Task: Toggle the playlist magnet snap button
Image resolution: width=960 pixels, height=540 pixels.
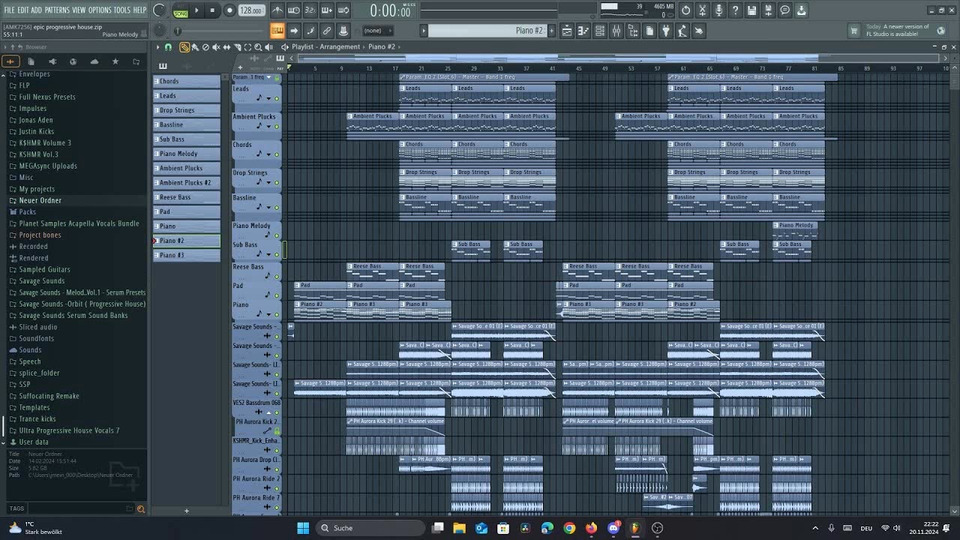Action: coord(168,47)
